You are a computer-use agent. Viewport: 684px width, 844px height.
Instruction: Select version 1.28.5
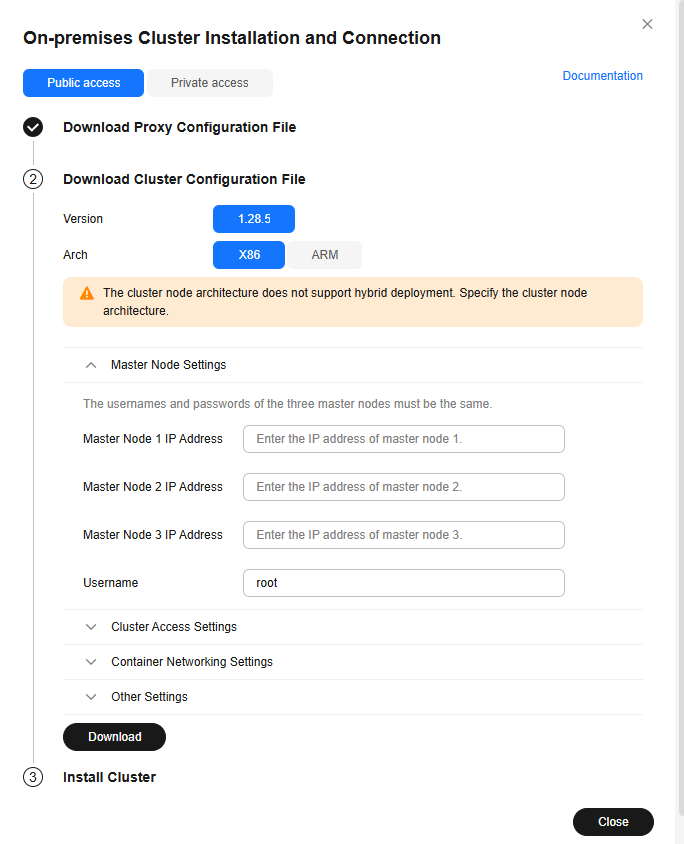coord(254,219)
